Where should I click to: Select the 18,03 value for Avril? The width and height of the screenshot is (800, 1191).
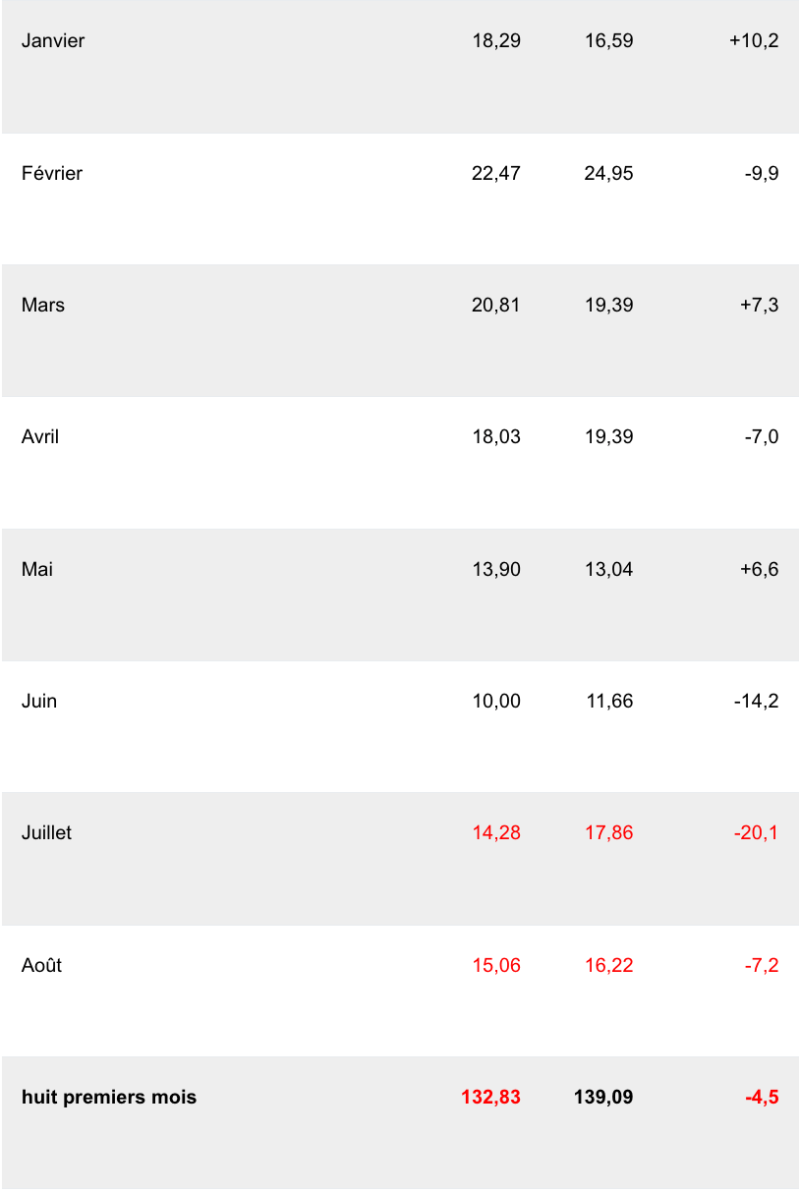(496, 437)
